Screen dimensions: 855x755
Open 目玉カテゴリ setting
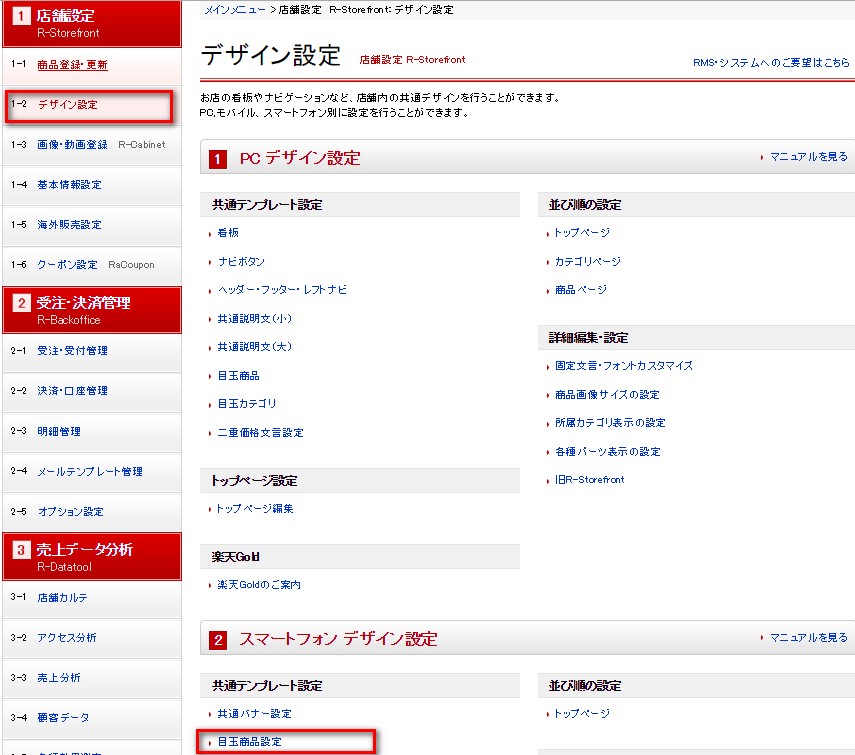pos(246,404)
